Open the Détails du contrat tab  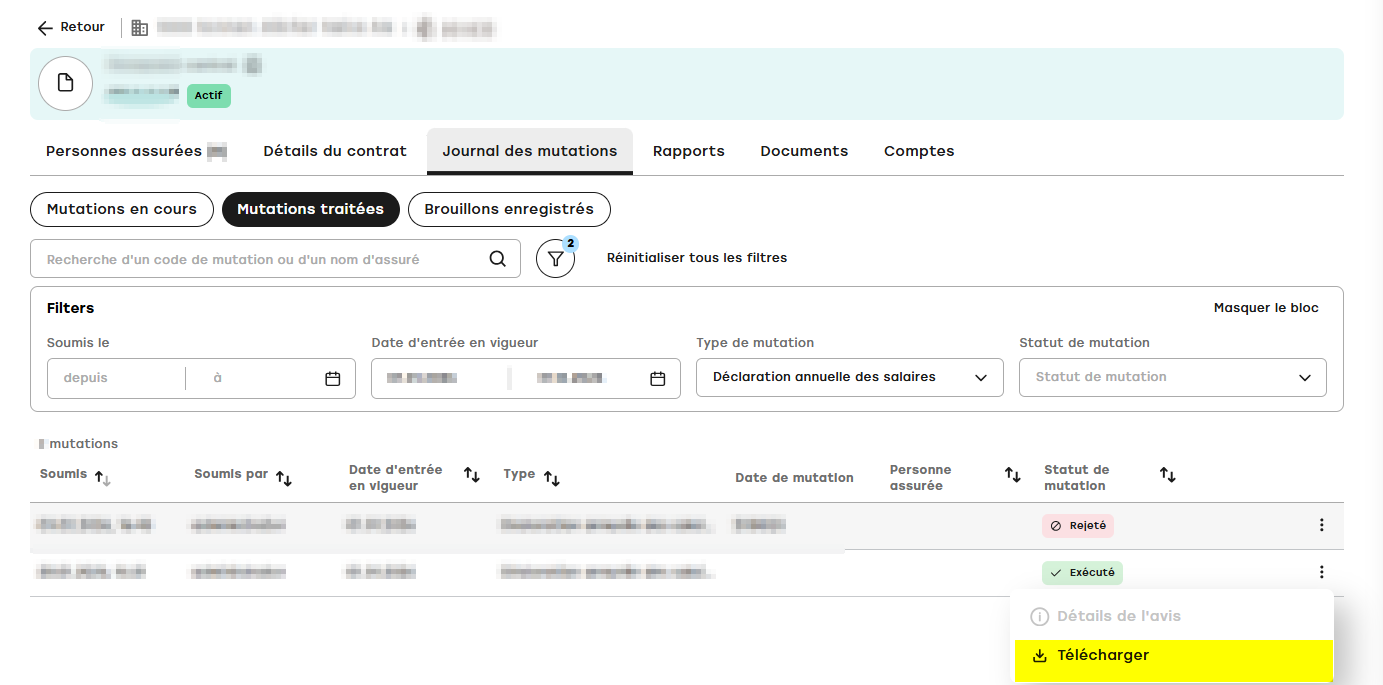click(335, 151)
